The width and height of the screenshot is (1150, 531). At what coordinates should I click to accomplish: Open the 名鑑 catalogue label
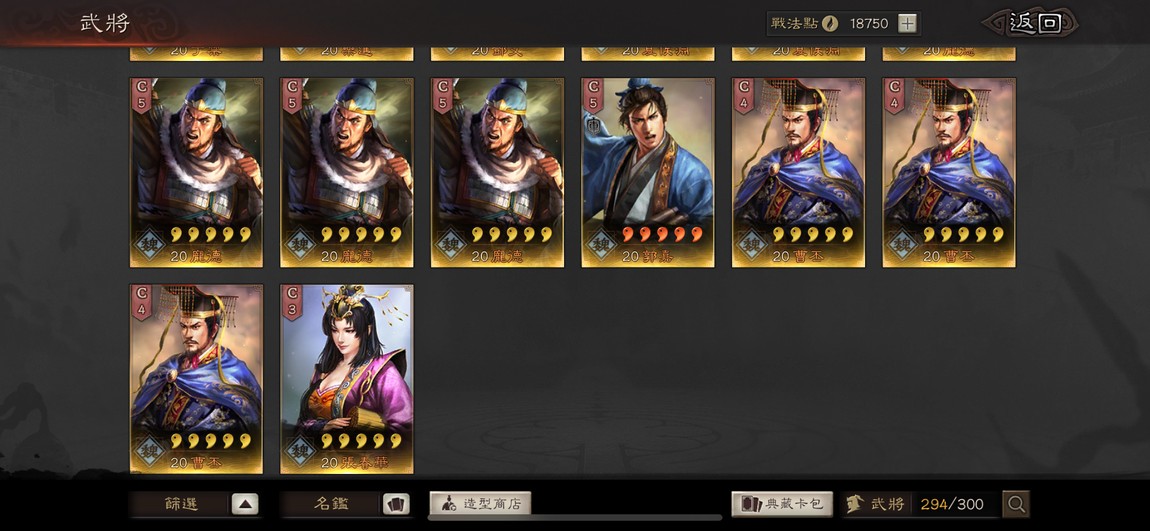point(332,504)
